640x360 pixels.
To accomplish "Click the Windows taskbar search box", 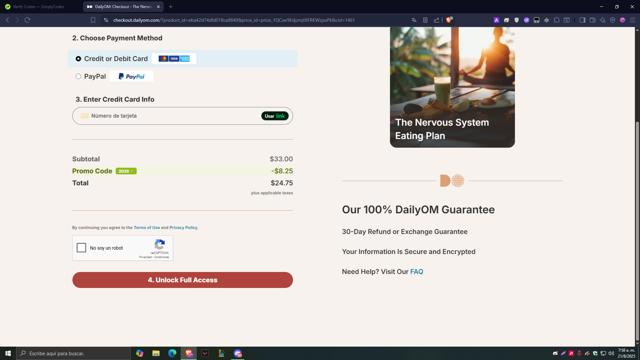I will coord(73,353).
